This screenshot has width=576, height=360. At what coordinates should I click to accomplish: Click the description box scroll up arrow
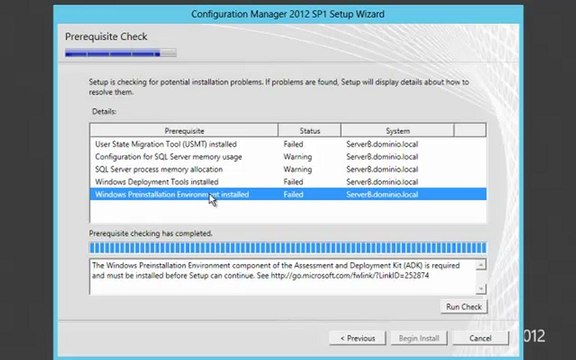click(x=481, y=264)
